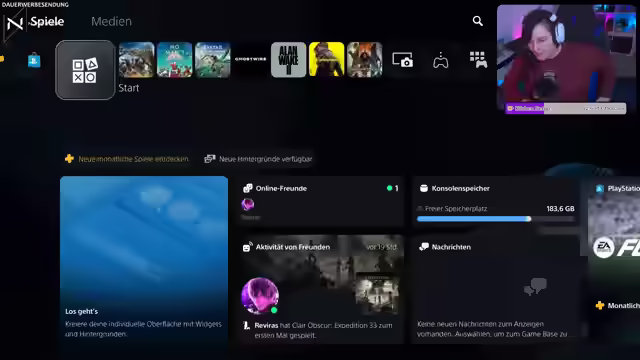Screen dimensions: 640x360
Task: Launch Alan Wake II game tile
Action: click(x=289, y=60)
